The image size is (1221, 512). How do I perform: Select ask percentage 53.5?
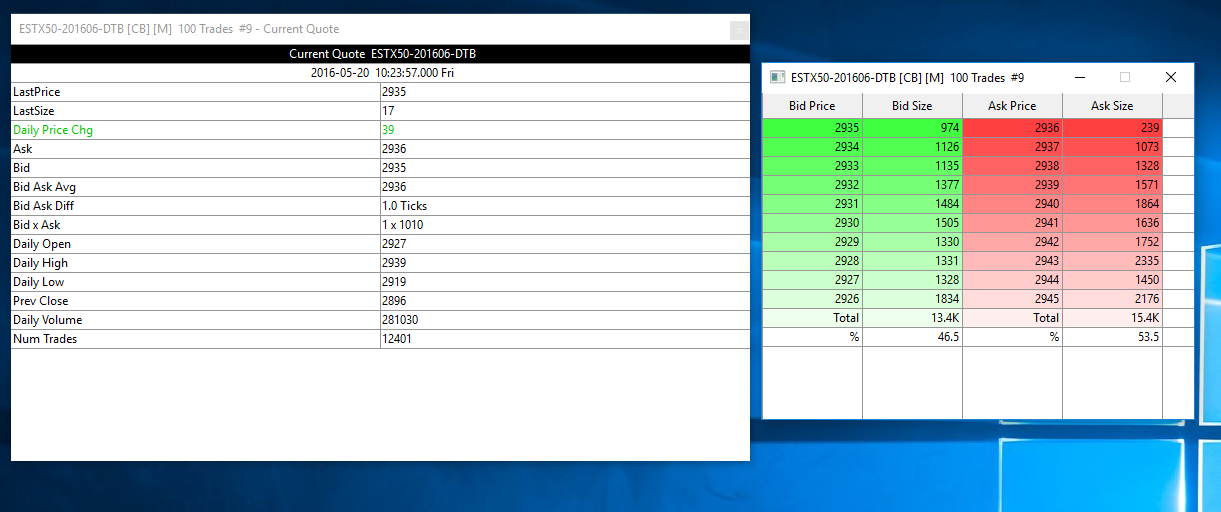pyautogui.click(x=1112, y=337)
